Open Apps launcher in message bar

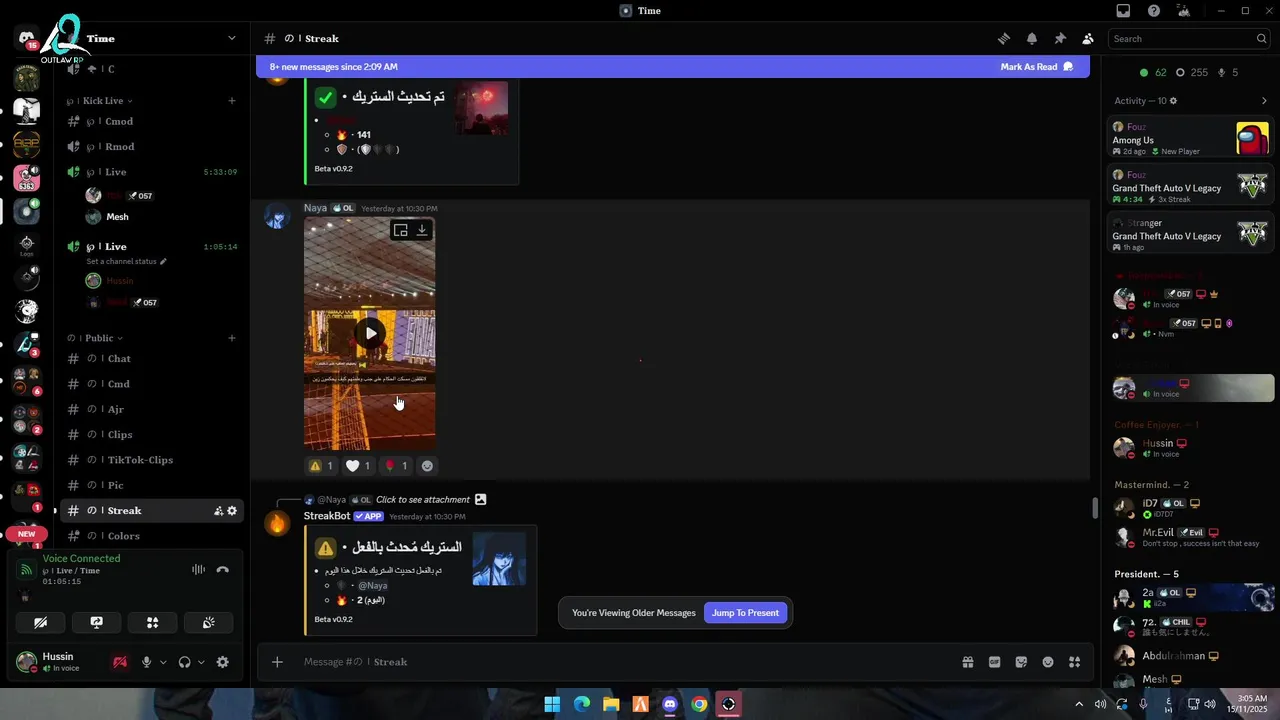tap(1075, 662)
